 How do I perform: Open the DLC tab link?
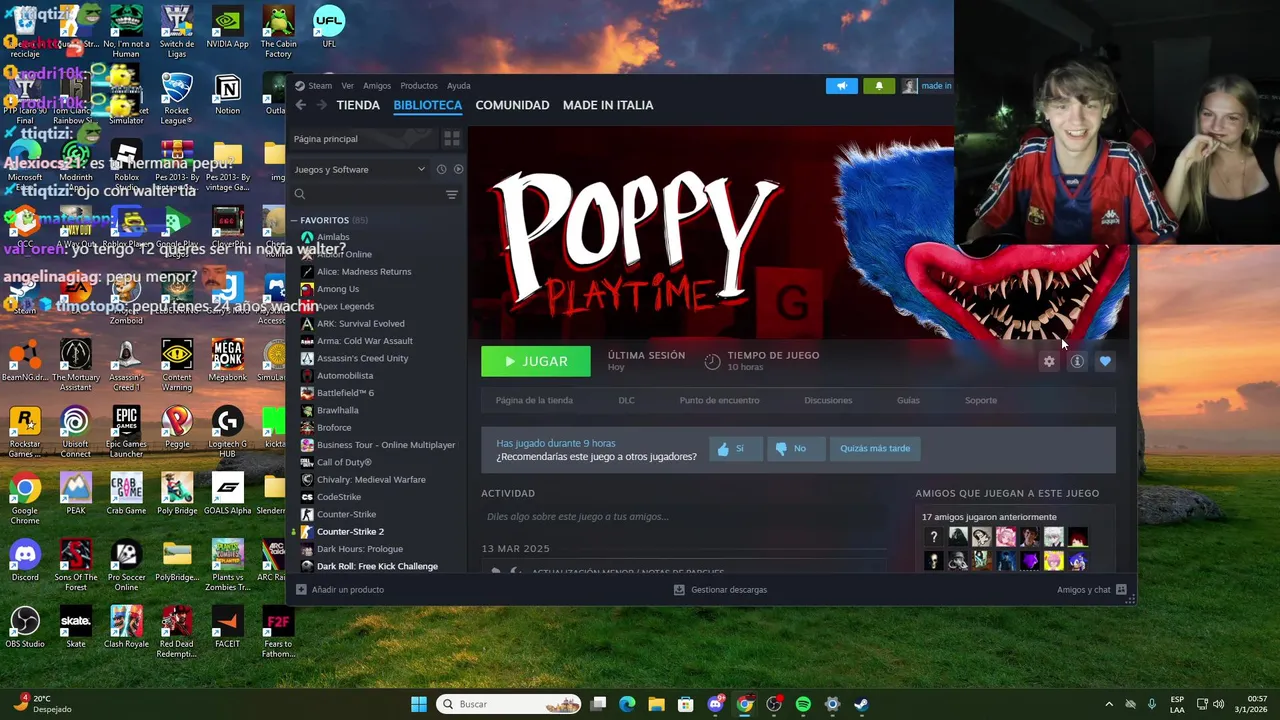click(x=626, y=400)
